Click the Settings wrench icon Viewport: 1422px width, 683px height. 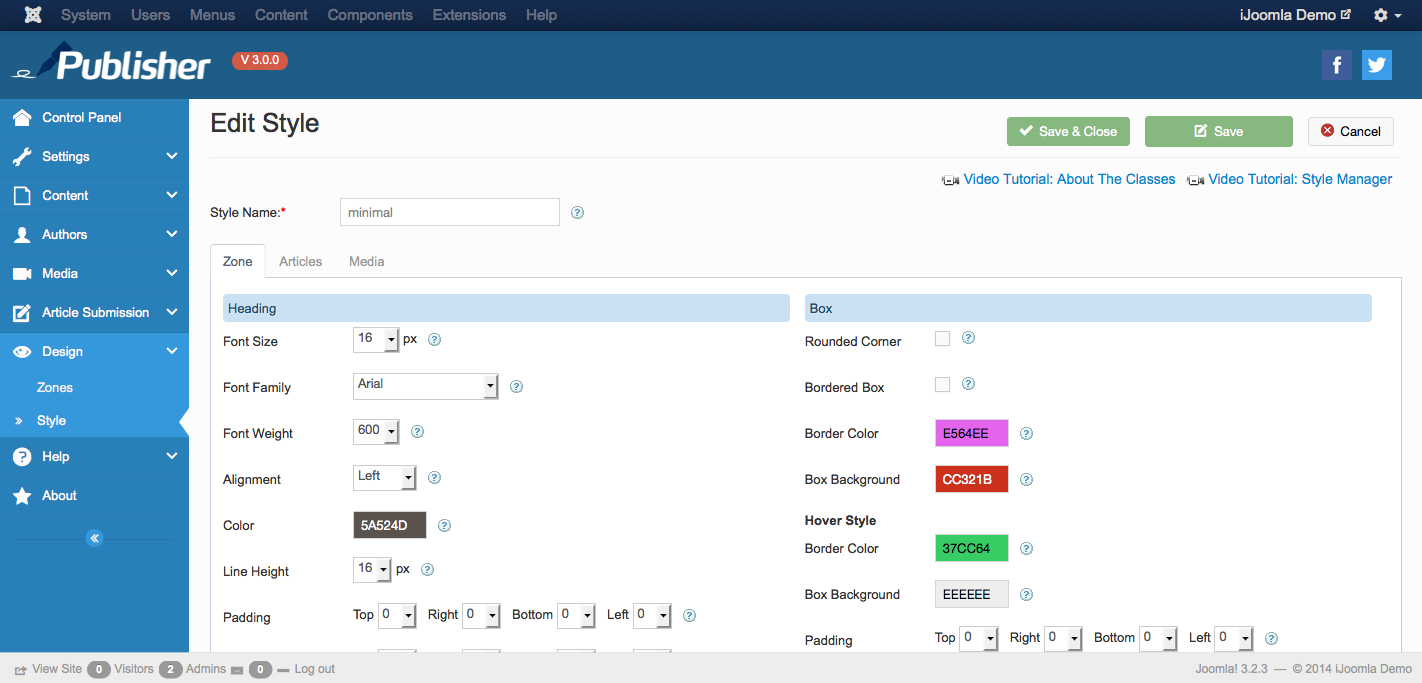point(22,156)
